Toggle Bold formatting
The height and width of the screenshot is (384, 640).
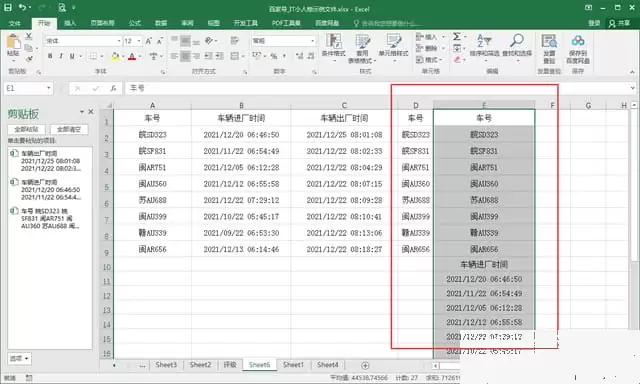click(50, 56)
